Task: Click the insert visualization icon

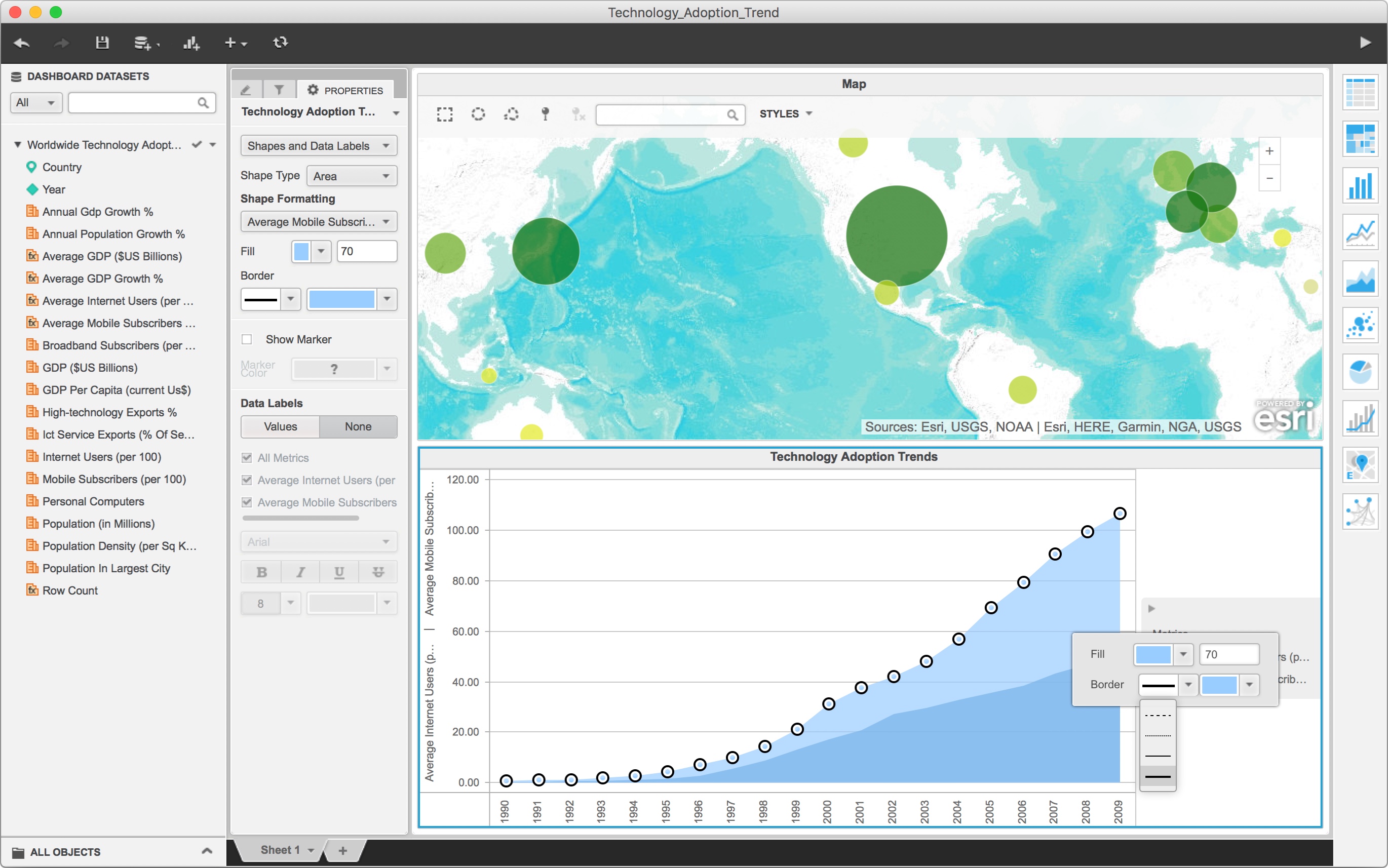Action: [191, 43]
